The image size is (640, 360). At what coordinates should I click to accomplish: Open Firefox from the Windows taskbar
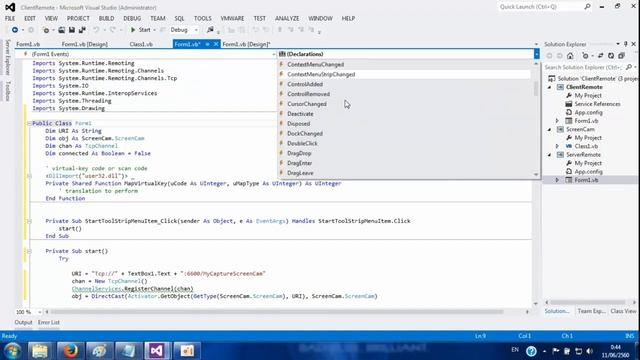click(x=70, y=351)
